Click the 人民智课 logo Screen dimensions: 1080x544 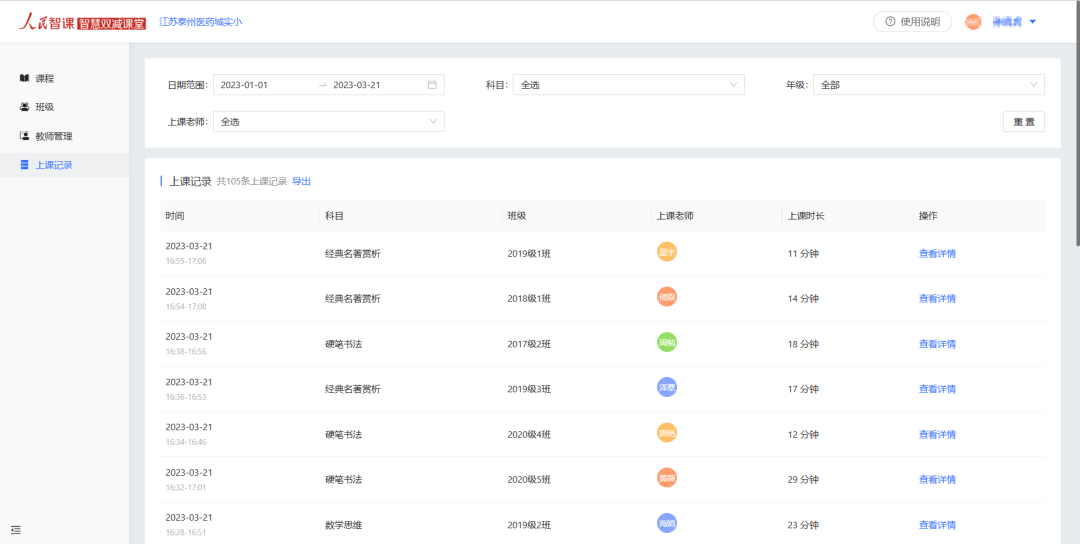[82, 22]
